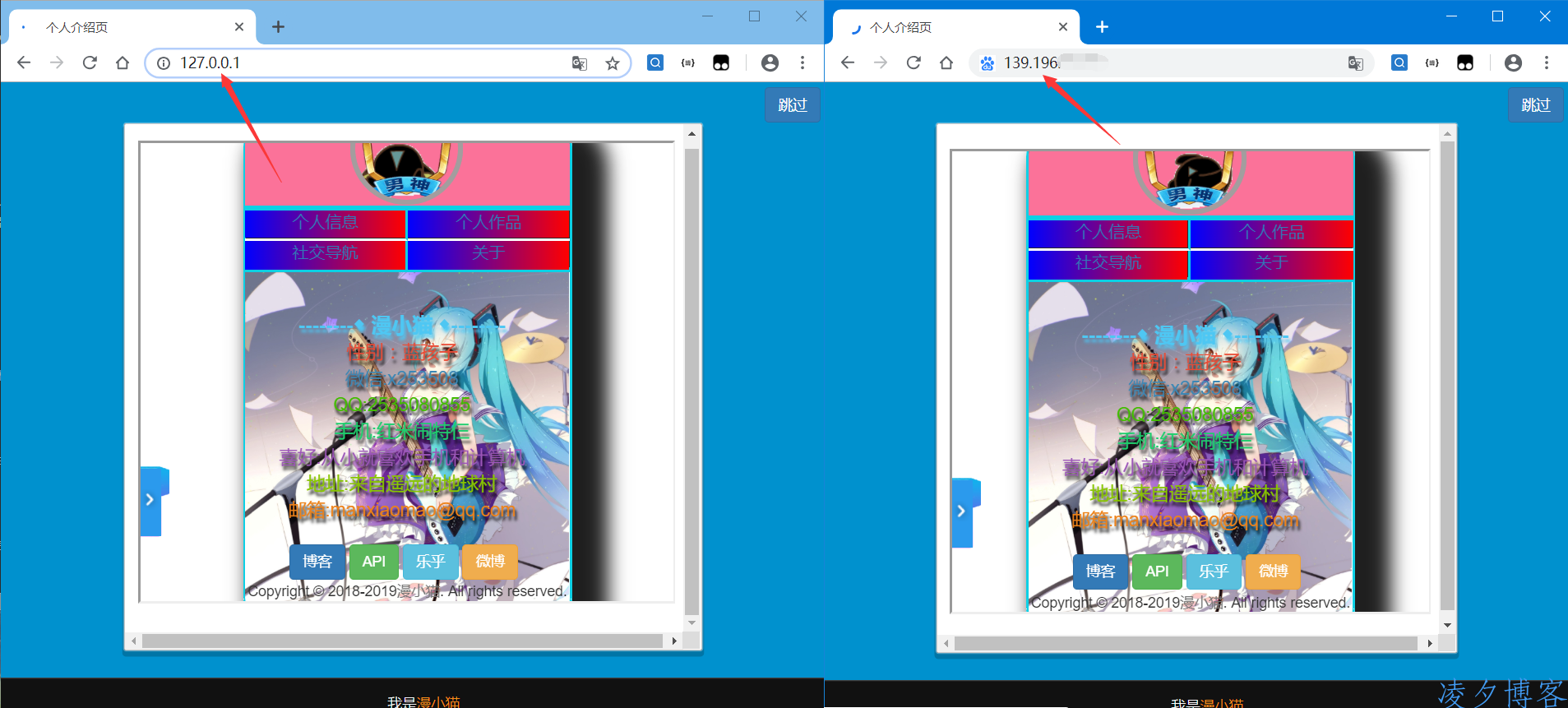Image resolution: width=1568 pixels, height=708 pixels.
Task: Expand blue side arrow tab in left page
Action: 151,501
